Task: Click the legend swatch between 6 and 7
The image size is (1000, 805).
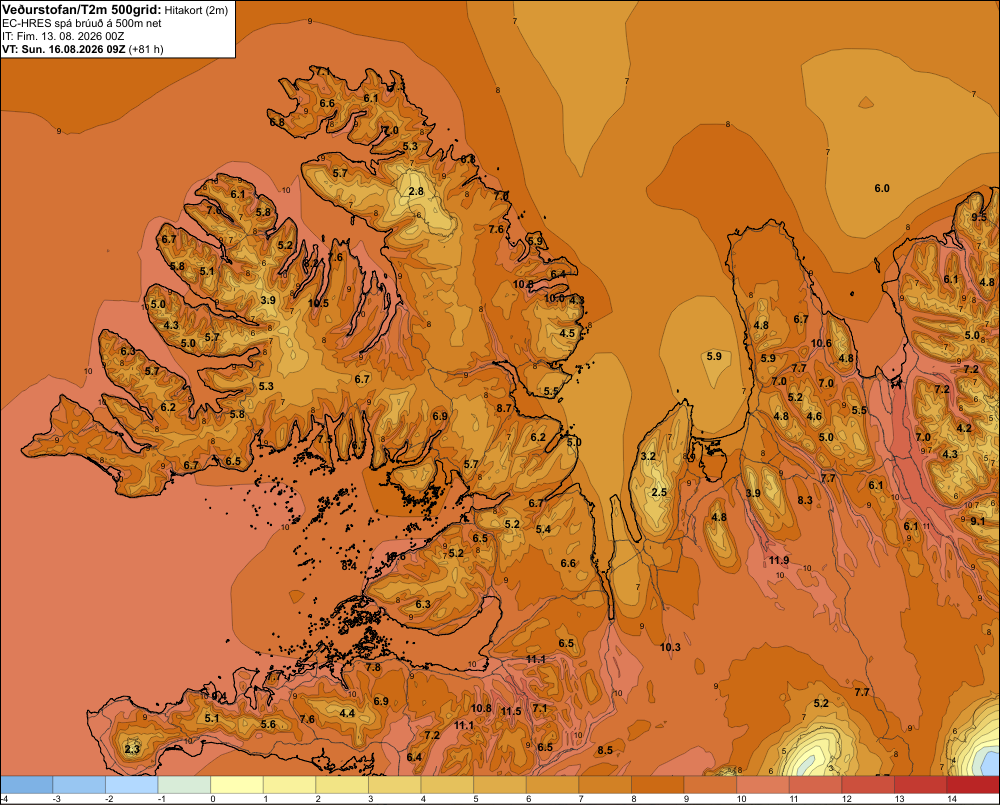Action: point(552,785)
